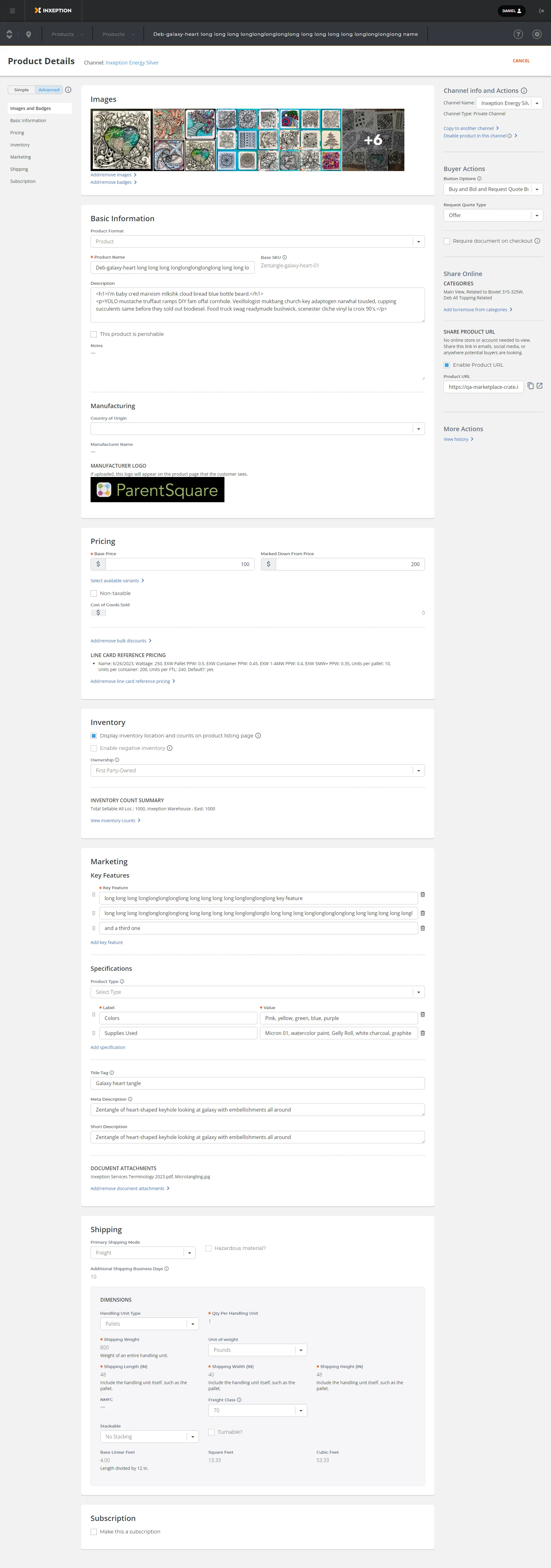The width and height of the screenshot is (551, 1568).
Task: Click info icon beside Channel info and Actions
Action: click(x=524, y=91)
